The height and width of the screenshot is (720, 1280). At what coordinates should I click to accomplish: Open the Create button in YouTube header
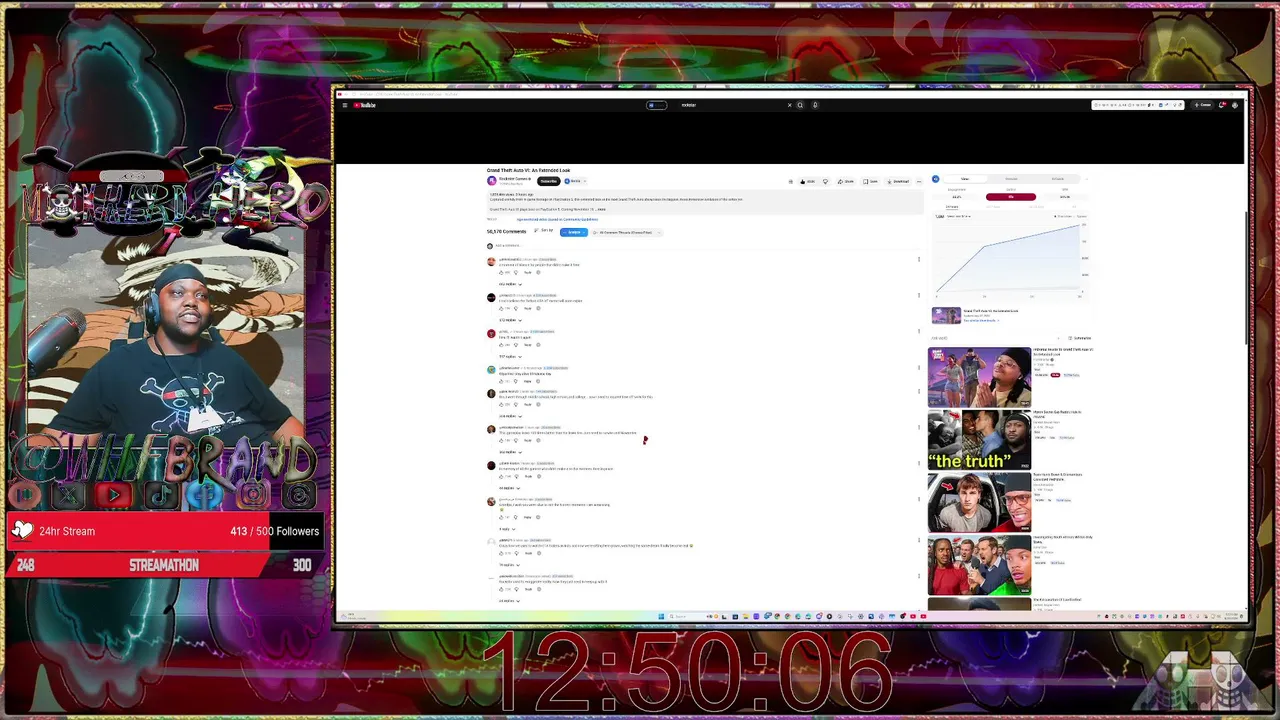click(1203, 105)
